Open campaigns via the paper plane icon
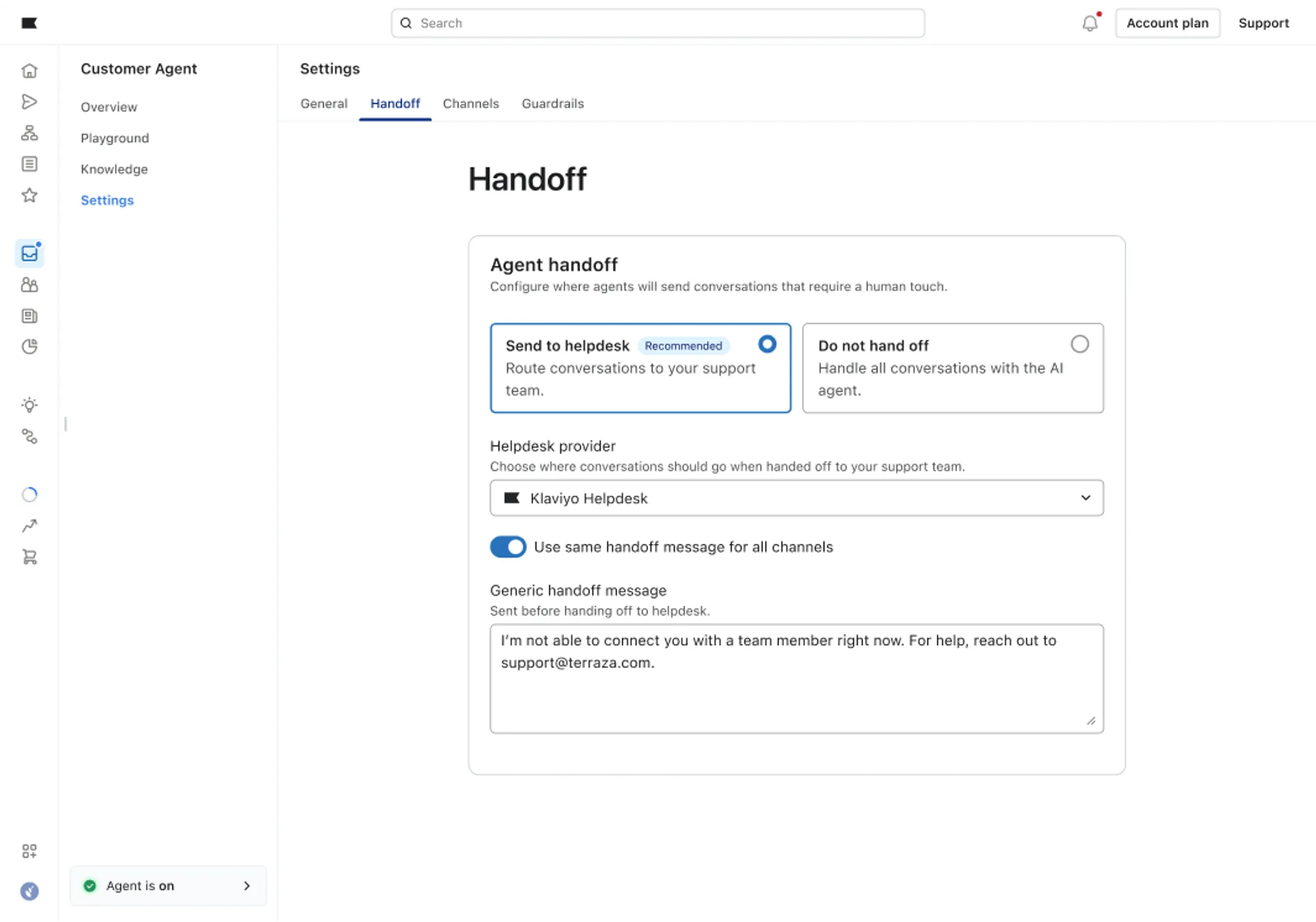The image size is (1316, 922). (x=29, y=102)
